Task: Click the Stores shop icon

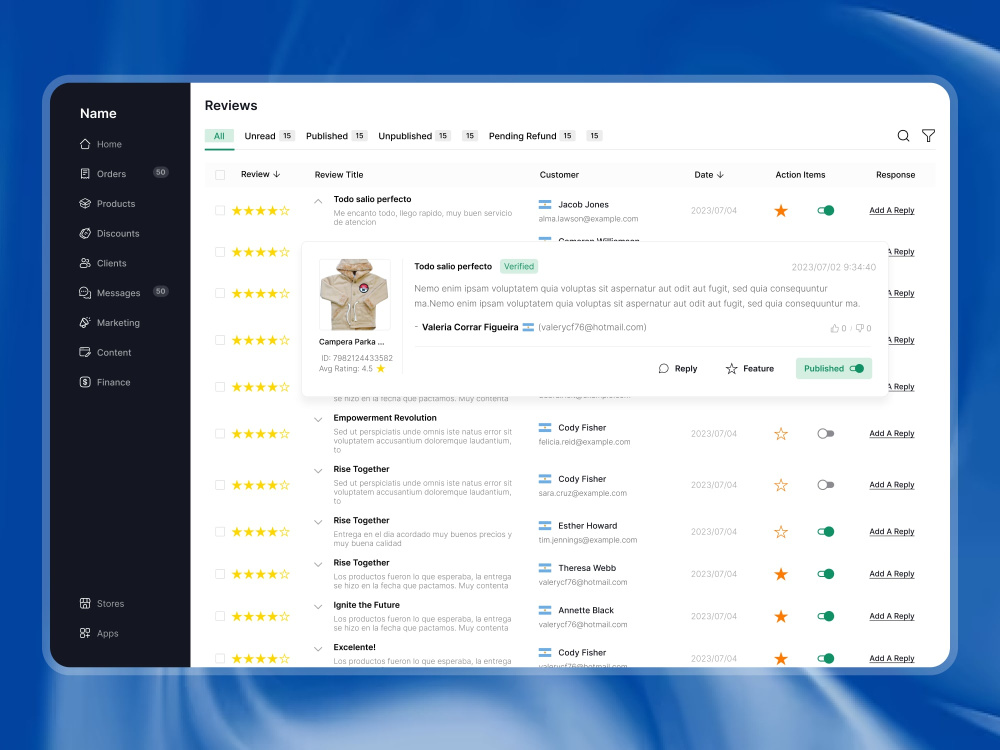Action: point(85,603)
